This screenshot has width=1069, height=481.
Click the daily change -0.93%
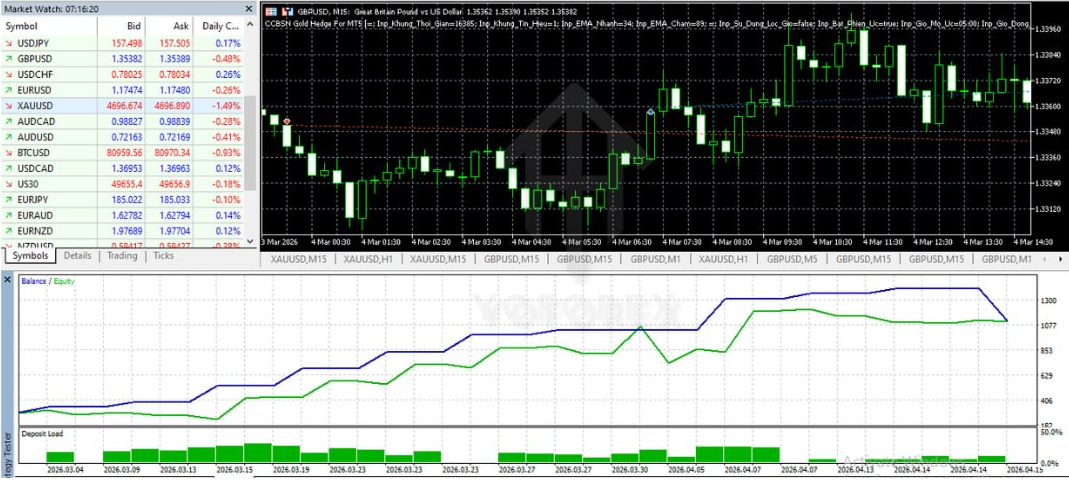pos(226,153)
